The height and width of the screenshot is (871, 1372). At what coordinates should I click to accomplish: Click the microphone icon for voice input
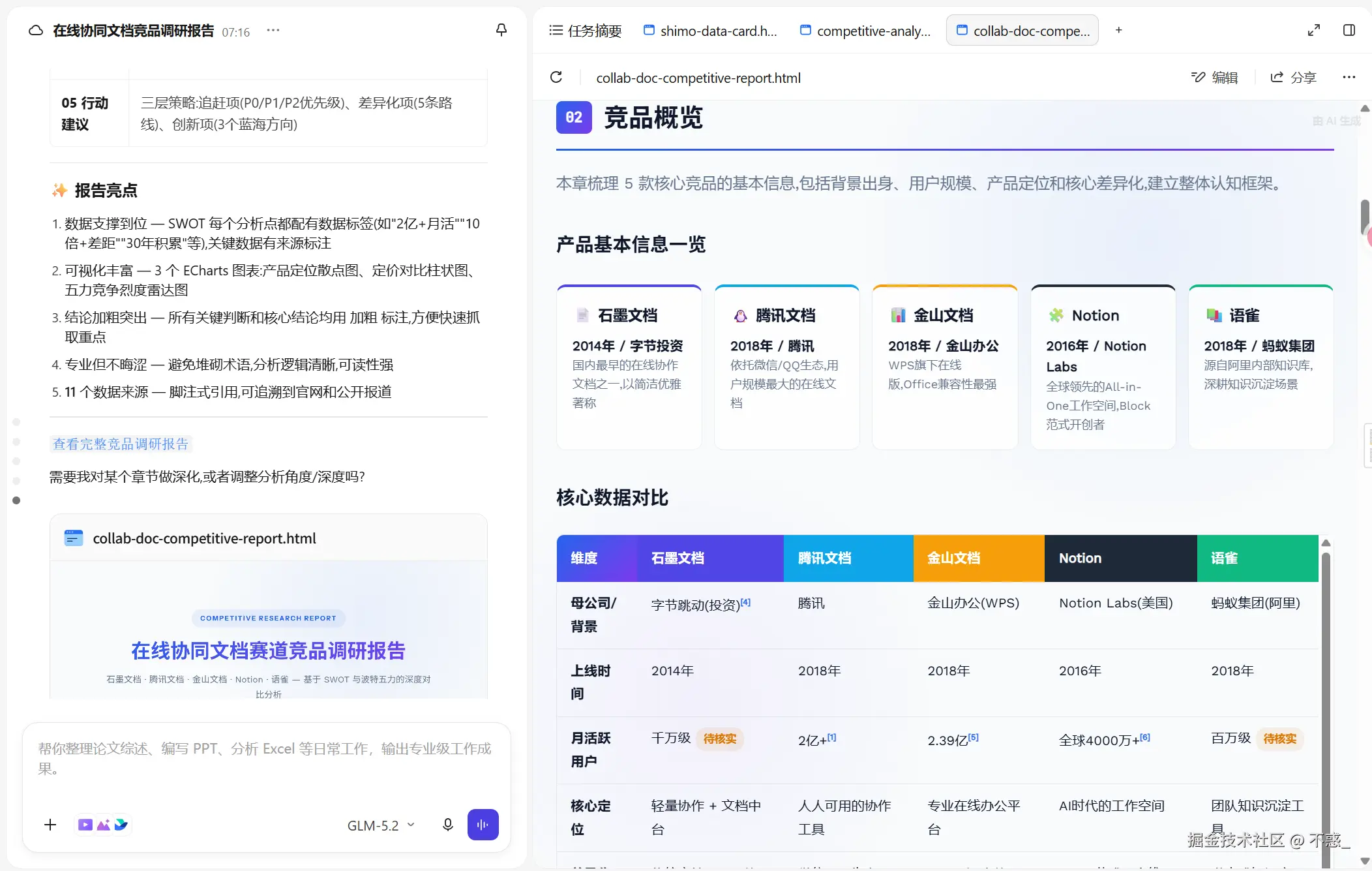pos(448,825)
